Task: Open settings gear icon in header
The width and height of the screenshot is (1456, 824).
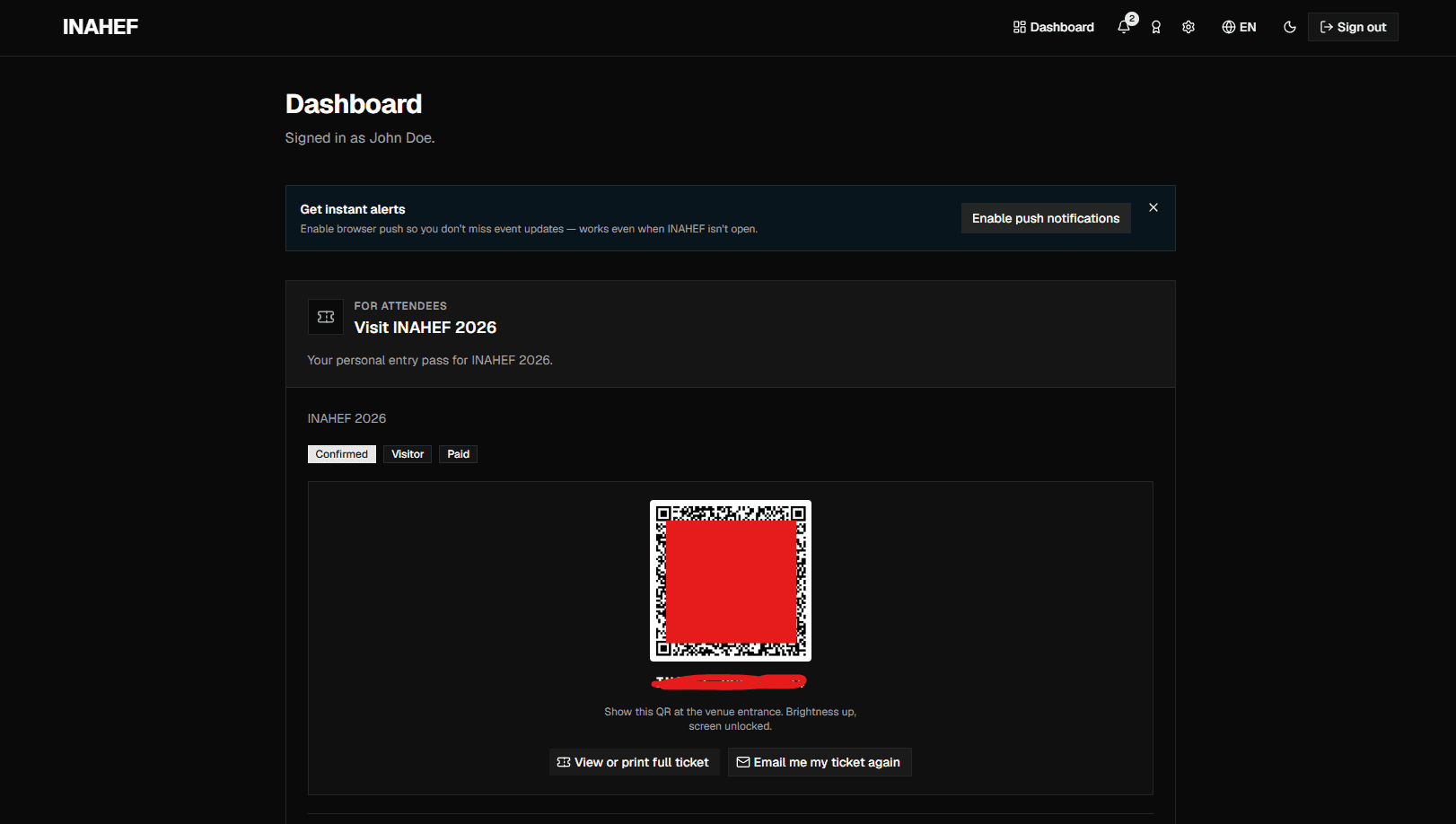Action: [x=1188, y=27]
